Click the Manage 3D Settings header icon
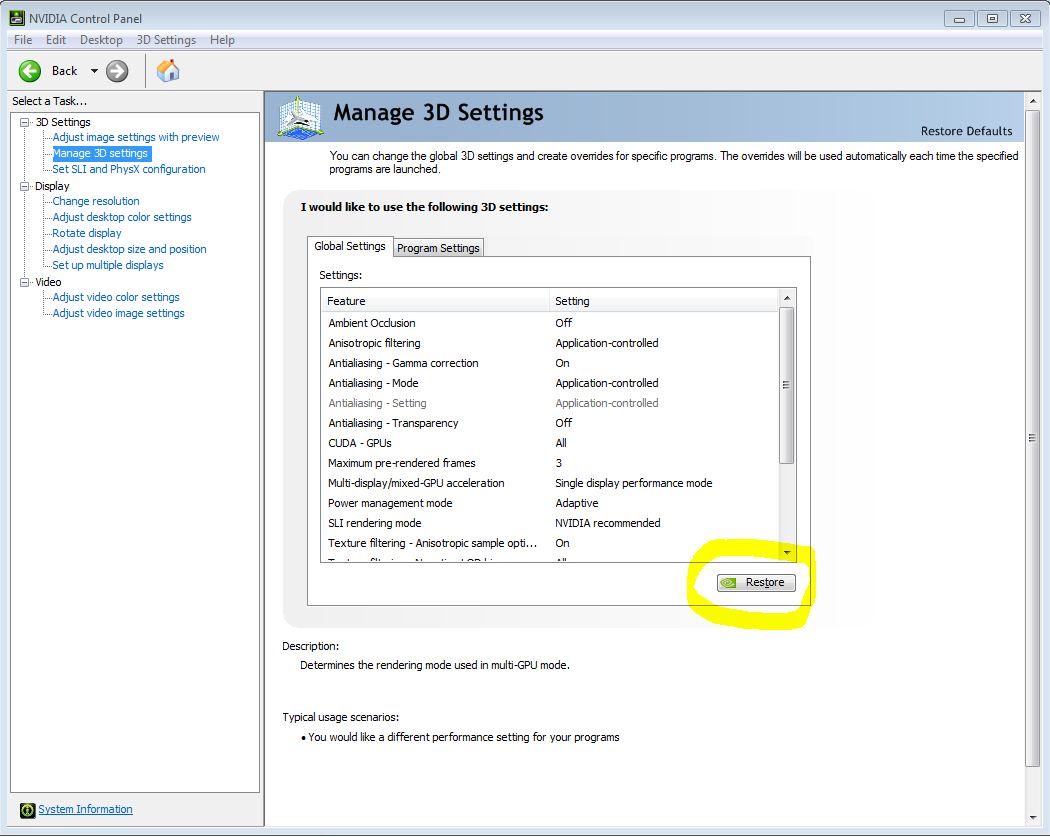 (x=300, y=118)
